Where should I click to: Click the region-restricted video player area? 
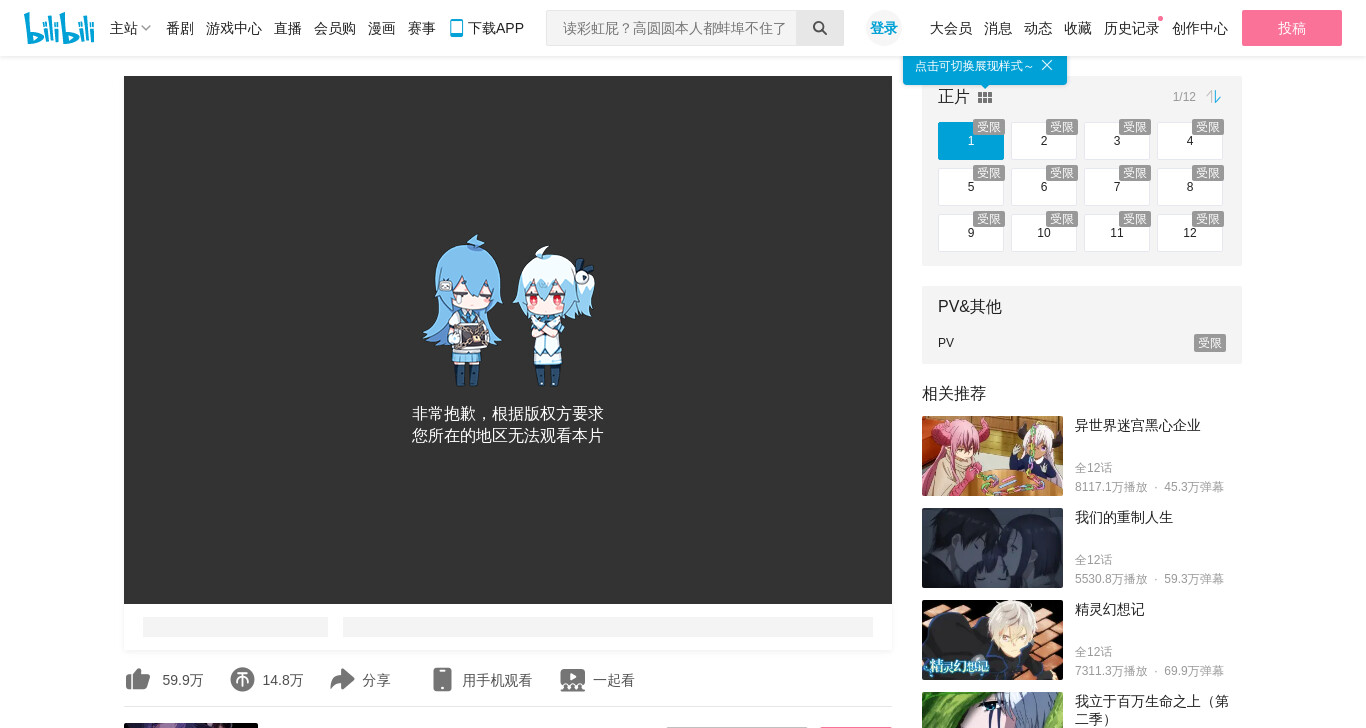pyautogui.click(x=508, y=340)
